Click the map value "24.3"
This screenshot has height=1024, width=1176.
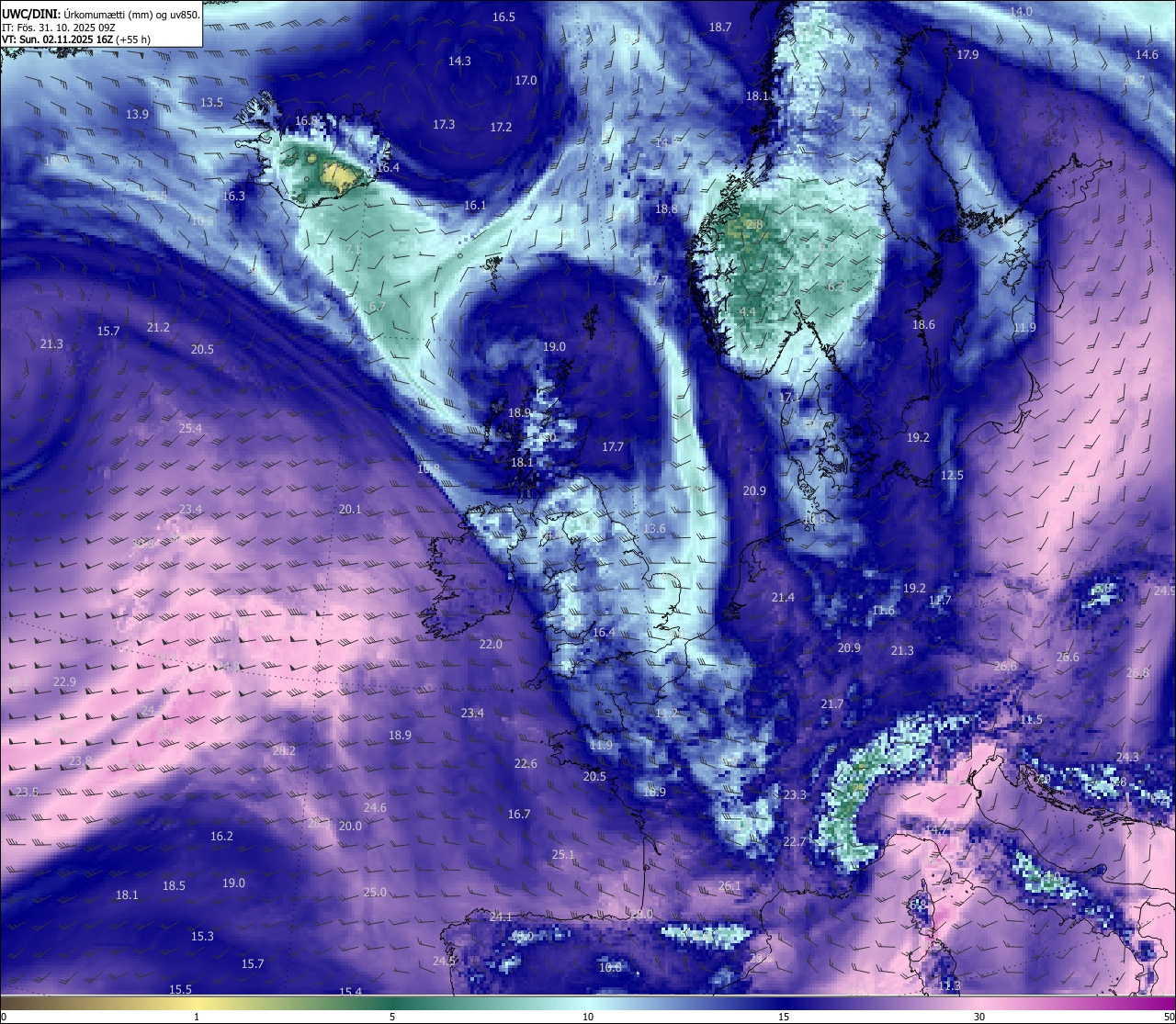[1127, 758]
